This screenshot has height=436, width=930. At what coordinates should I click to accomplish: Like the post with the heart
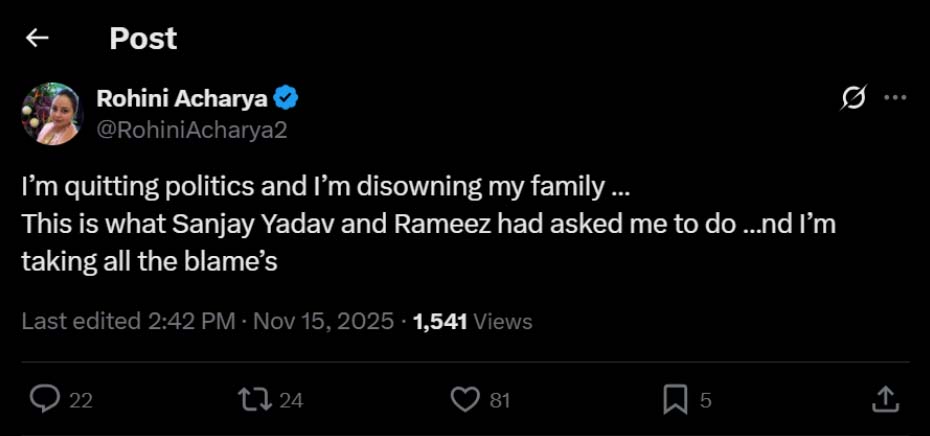pyautogui.click(x=464, y=400)
